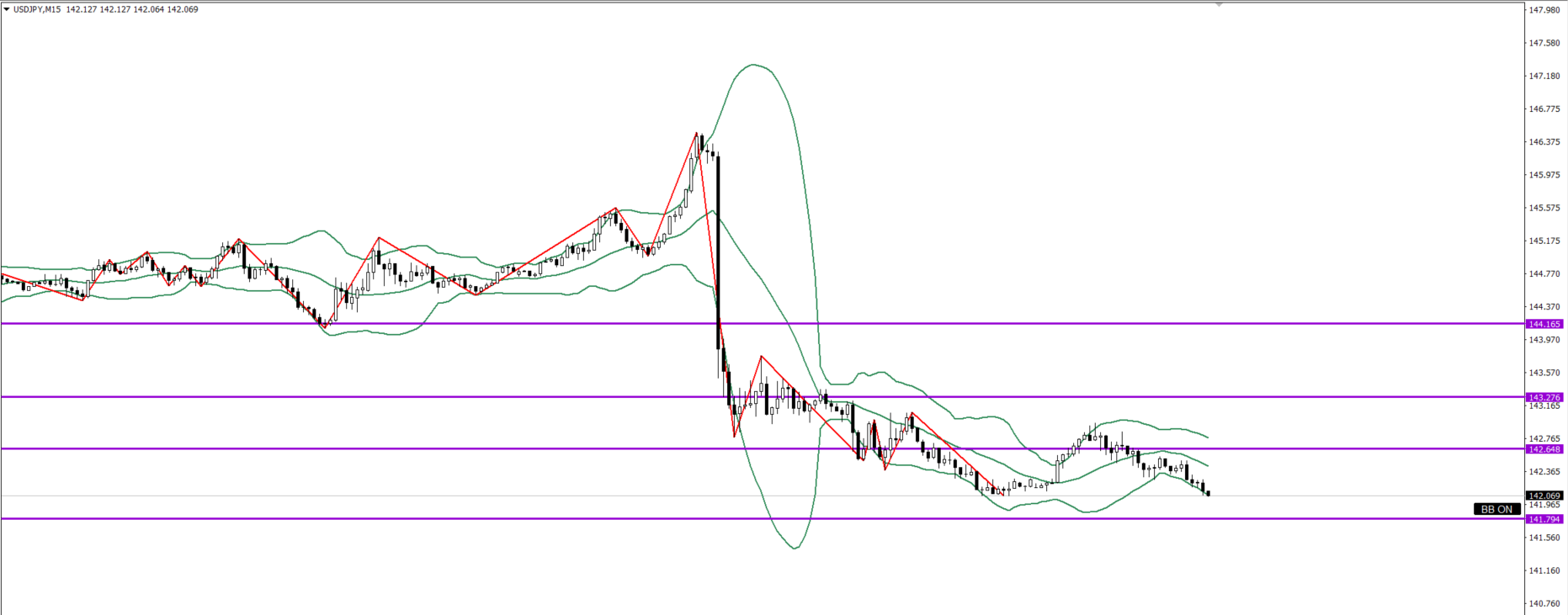This screenshot has width=1568, height=615.
Task: Click the 142.648 purple level label
Action: click(1544, 449)
